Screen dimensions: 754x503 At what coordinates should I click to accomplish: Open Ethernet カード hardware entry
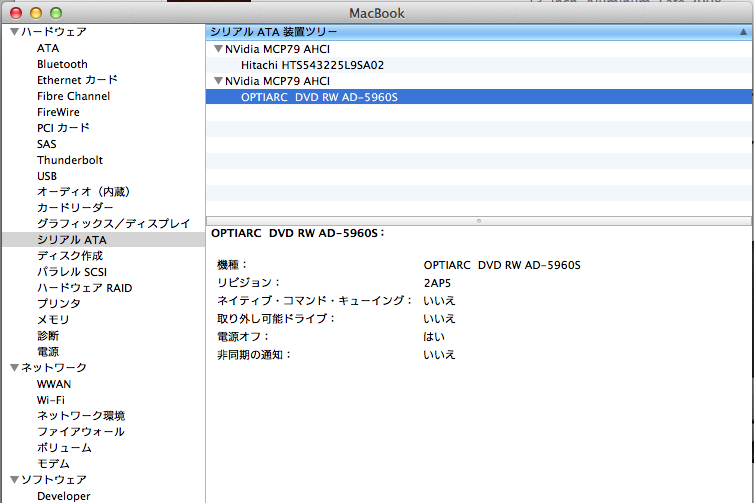coord(77,80)
